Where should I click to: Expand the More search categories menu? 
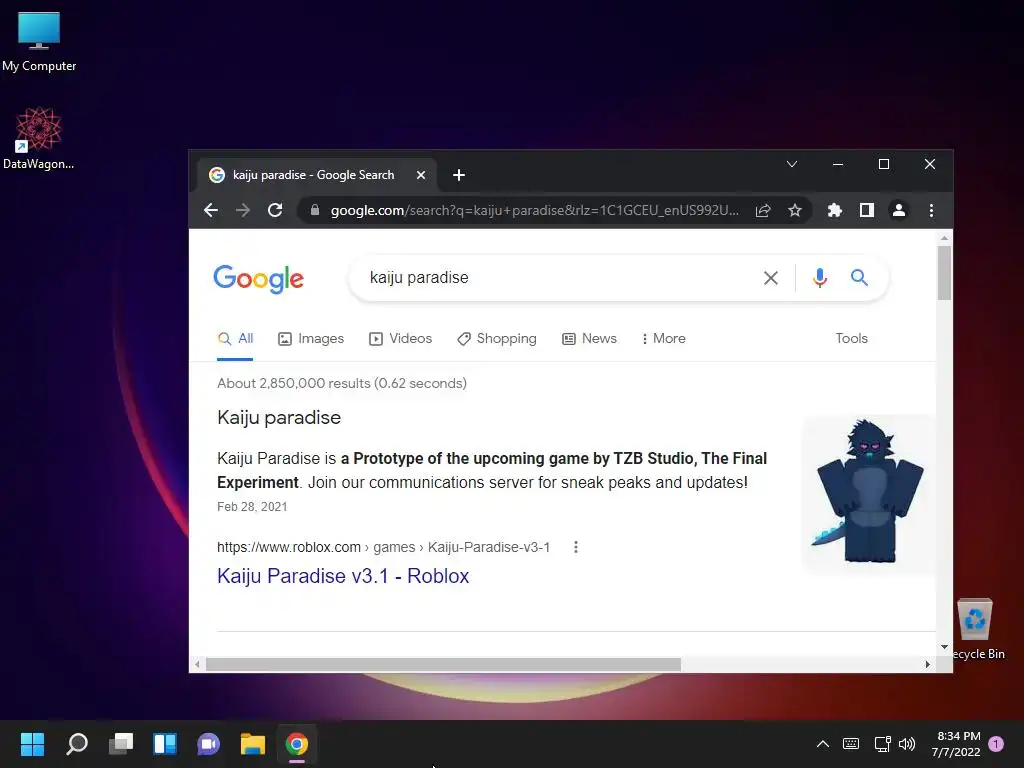click(664, 338)
